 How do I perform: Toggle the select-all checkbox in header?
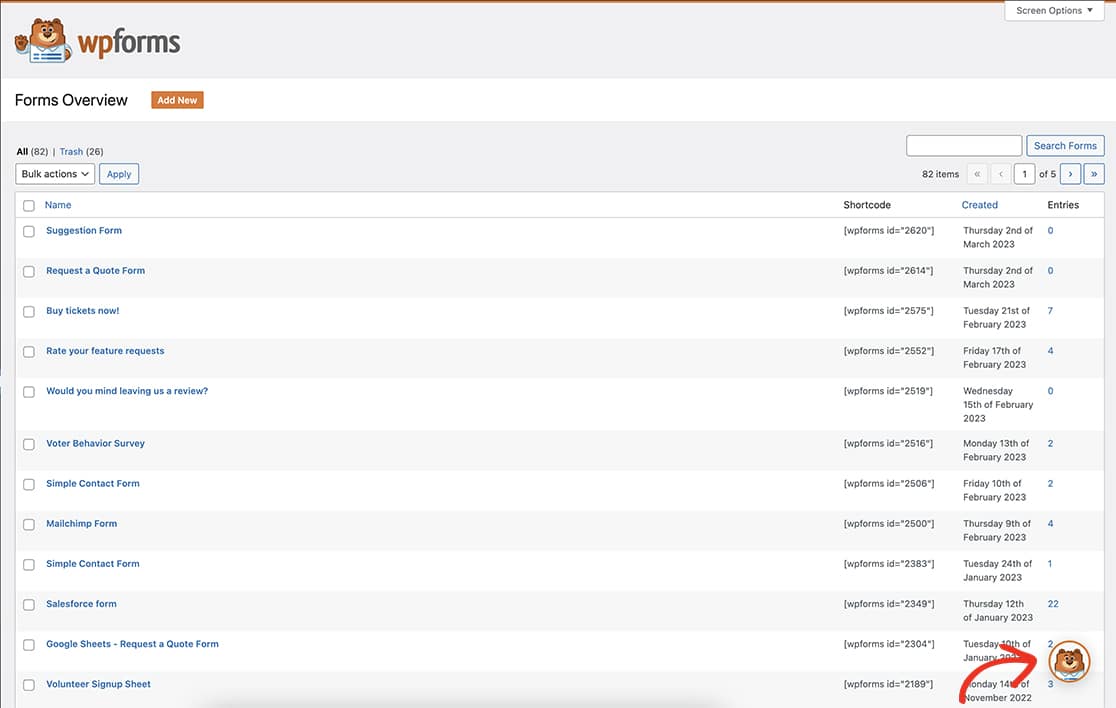[28, 206]
